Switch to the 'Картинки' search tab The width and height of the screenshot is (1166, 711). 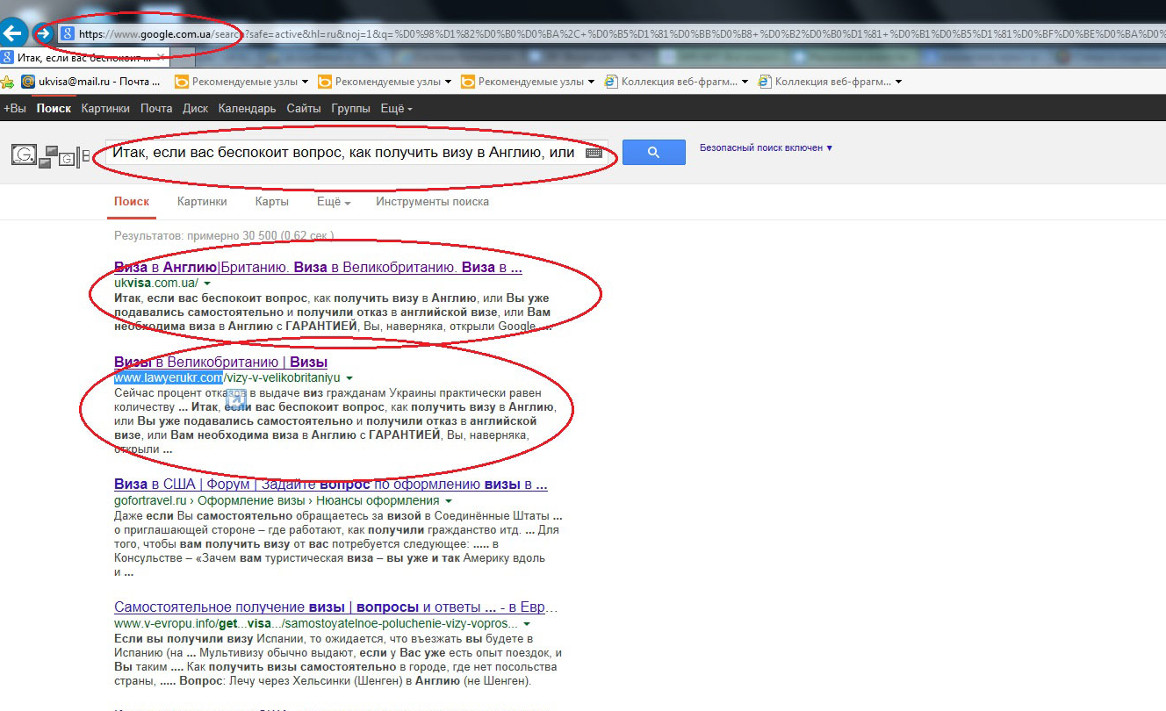pyautogui.click(x=202, y=202)
